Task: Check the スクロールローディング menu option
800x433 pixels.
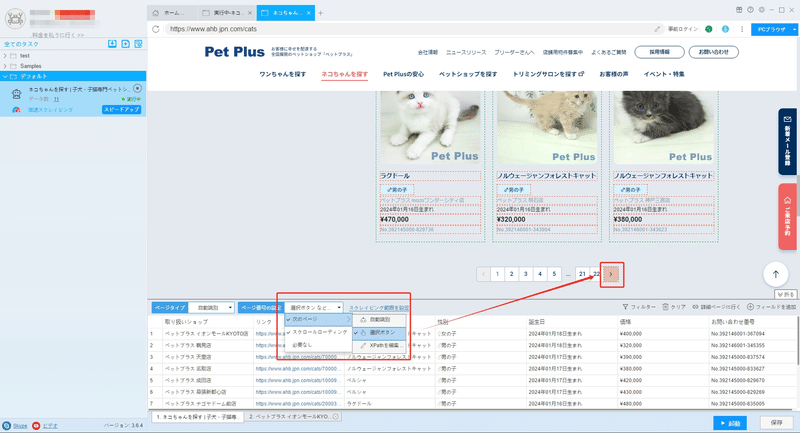Action: point(318,332)
